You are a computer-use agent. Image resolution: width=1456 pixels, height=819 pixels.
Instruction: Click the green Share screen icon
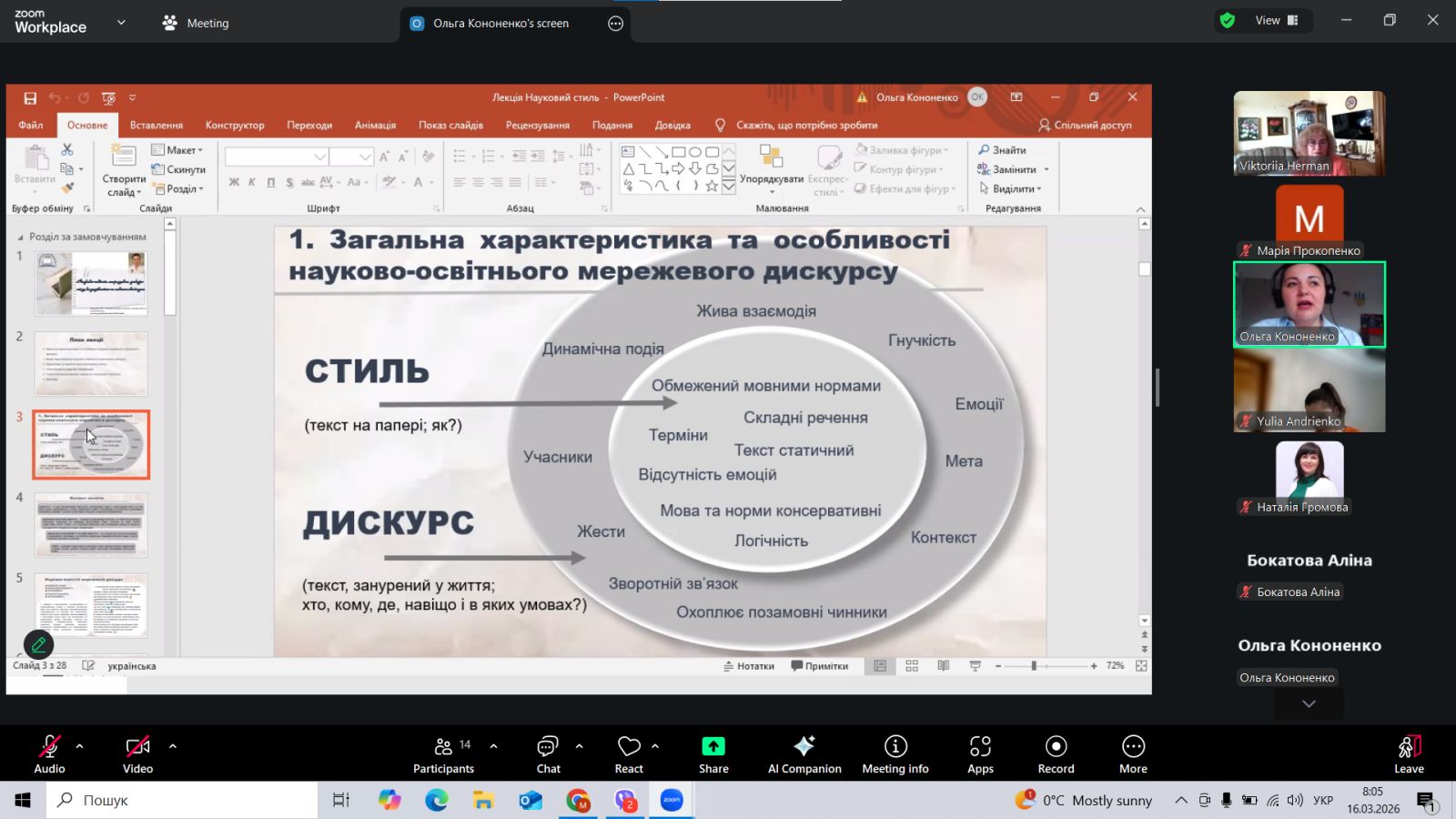coord(713,747)
